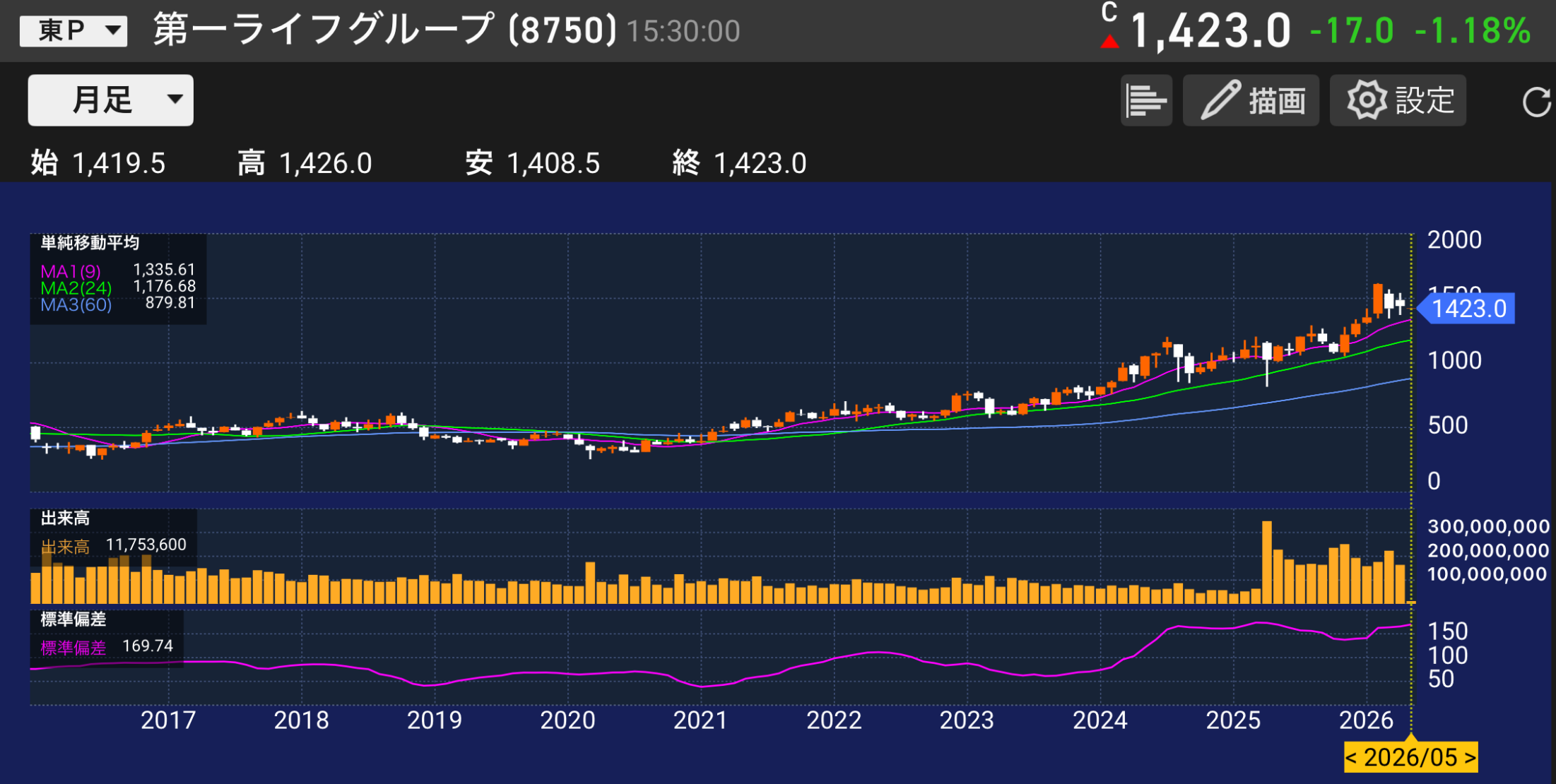Click the tallest volume bar in 2025

click(x=1267, y=562)
